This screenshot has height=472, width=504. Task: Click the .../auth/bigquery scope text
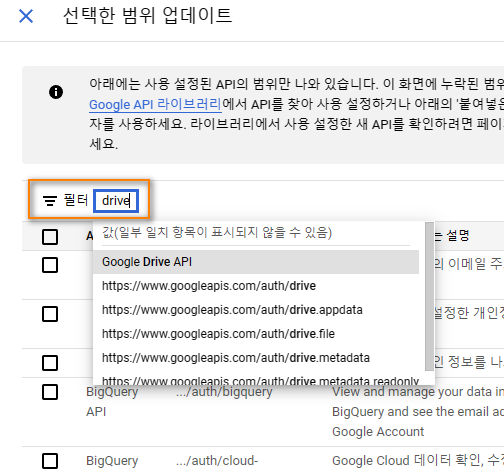coord(224,392)
